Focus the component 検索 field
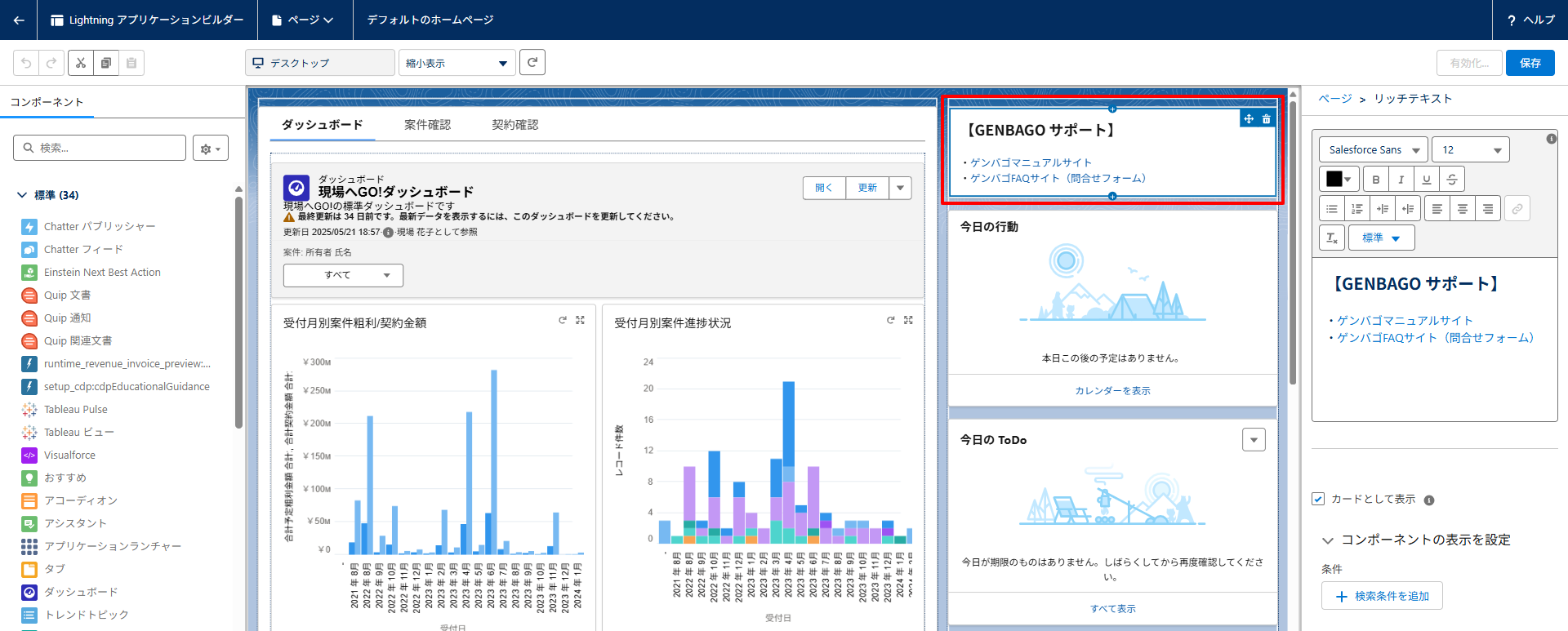Image resolution: width=1568 pixels, height=631 pixels. tap(100, 148)
